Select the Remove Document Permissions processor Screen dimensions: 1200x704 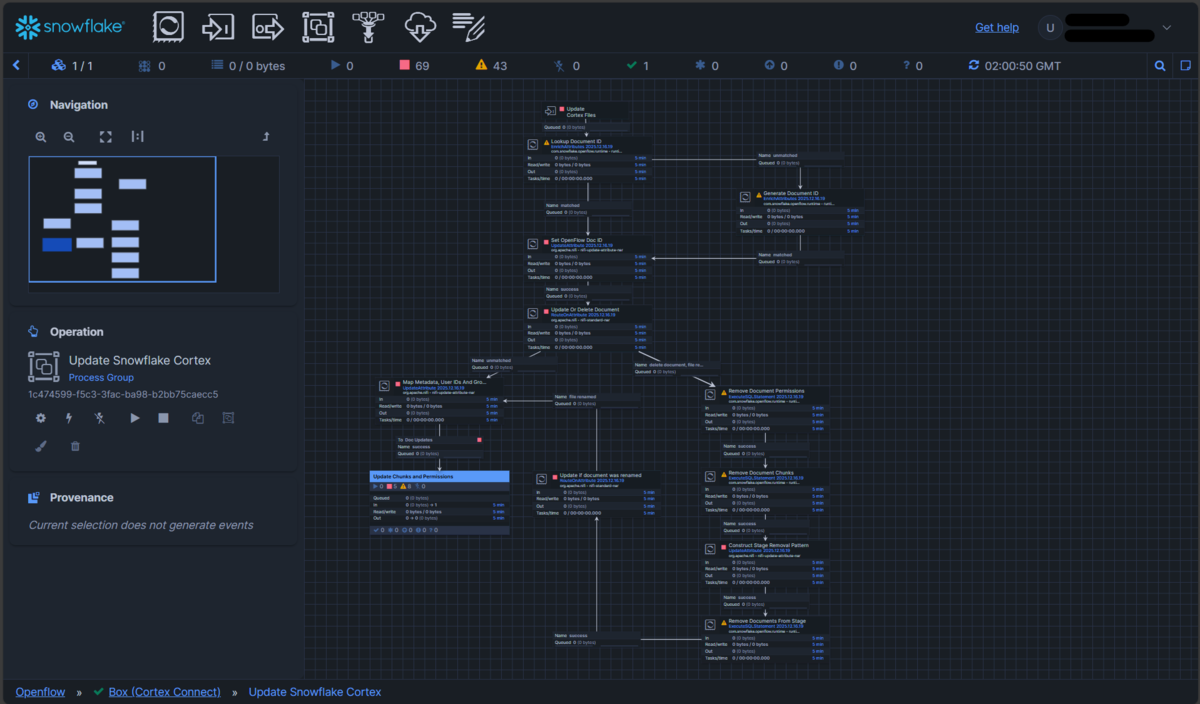[766, 410]
